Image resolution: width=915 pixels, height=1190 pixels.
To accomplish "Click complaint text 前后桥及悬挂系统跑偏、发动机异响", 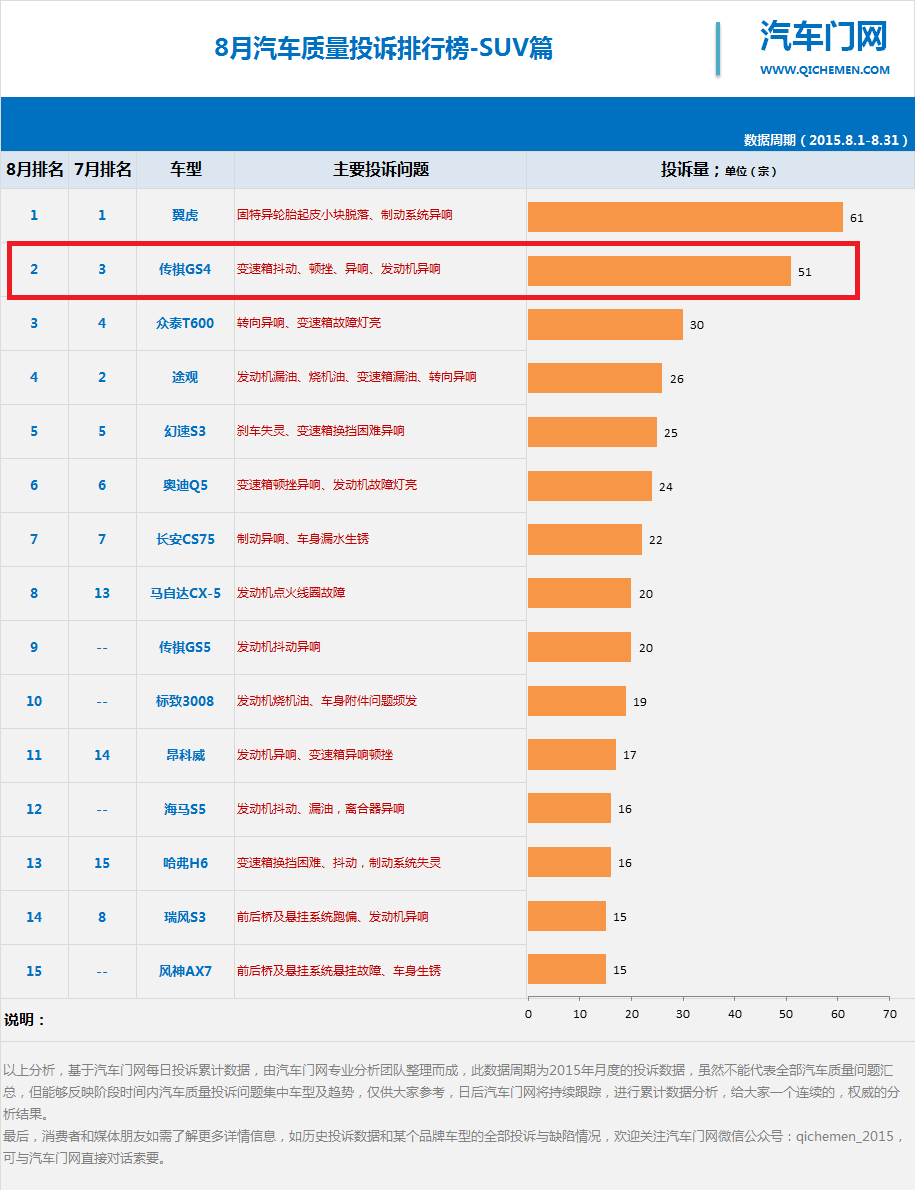I will click(x=332, y=917).
